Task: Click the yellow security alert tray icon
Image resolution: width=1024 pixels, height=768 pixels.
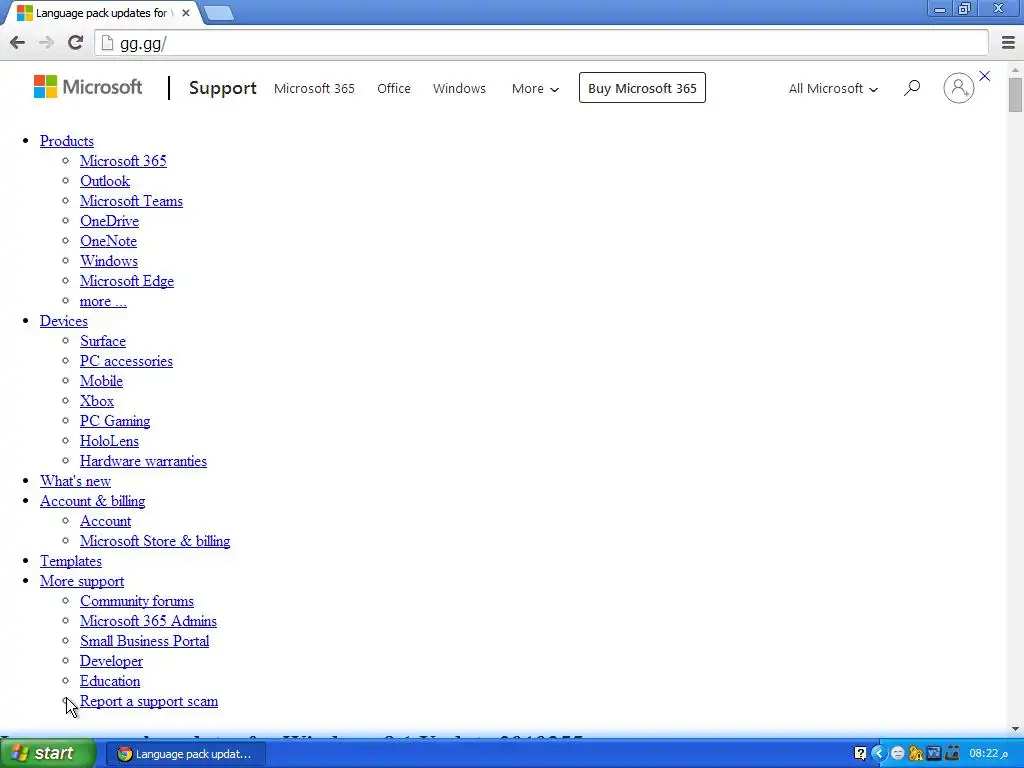Action: pyautogui.click(x=916, y=754)
